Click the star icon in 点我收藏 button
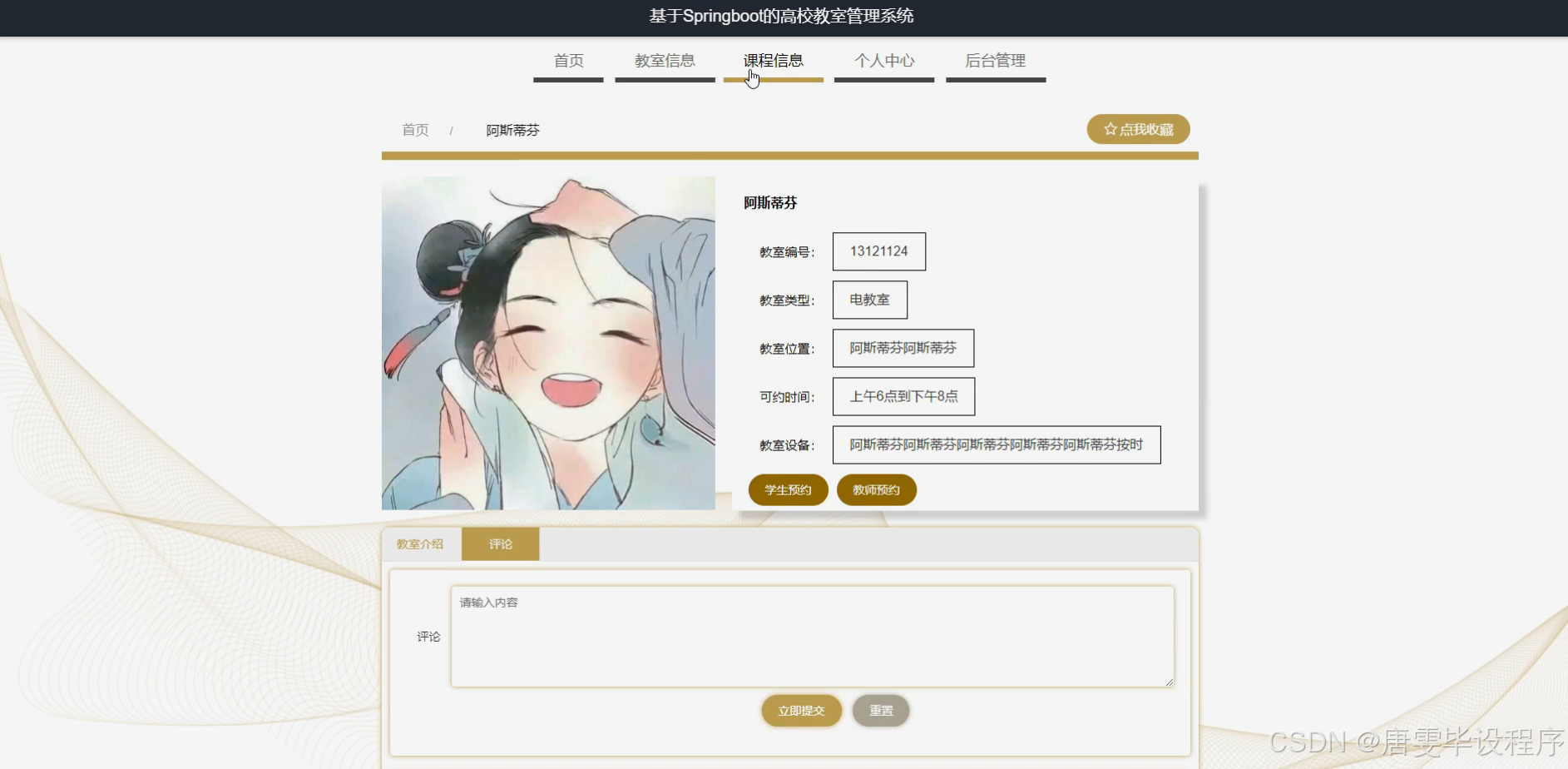This screenshot has height=769, width=1568. pos(1110,129)
